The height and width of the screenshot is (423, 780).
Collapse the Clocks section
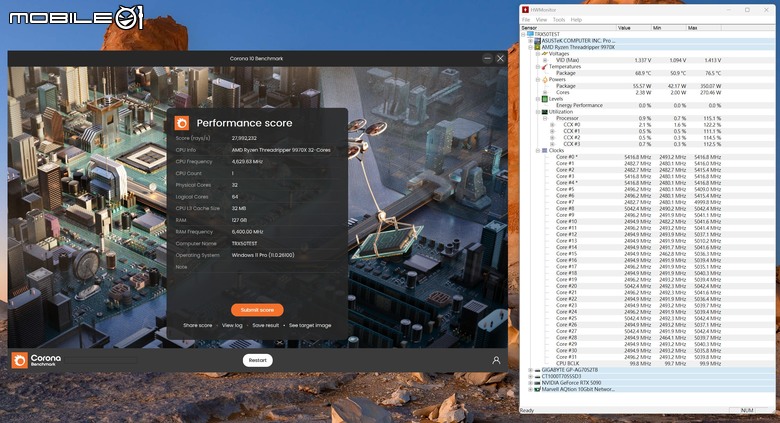tap(538, 151)
